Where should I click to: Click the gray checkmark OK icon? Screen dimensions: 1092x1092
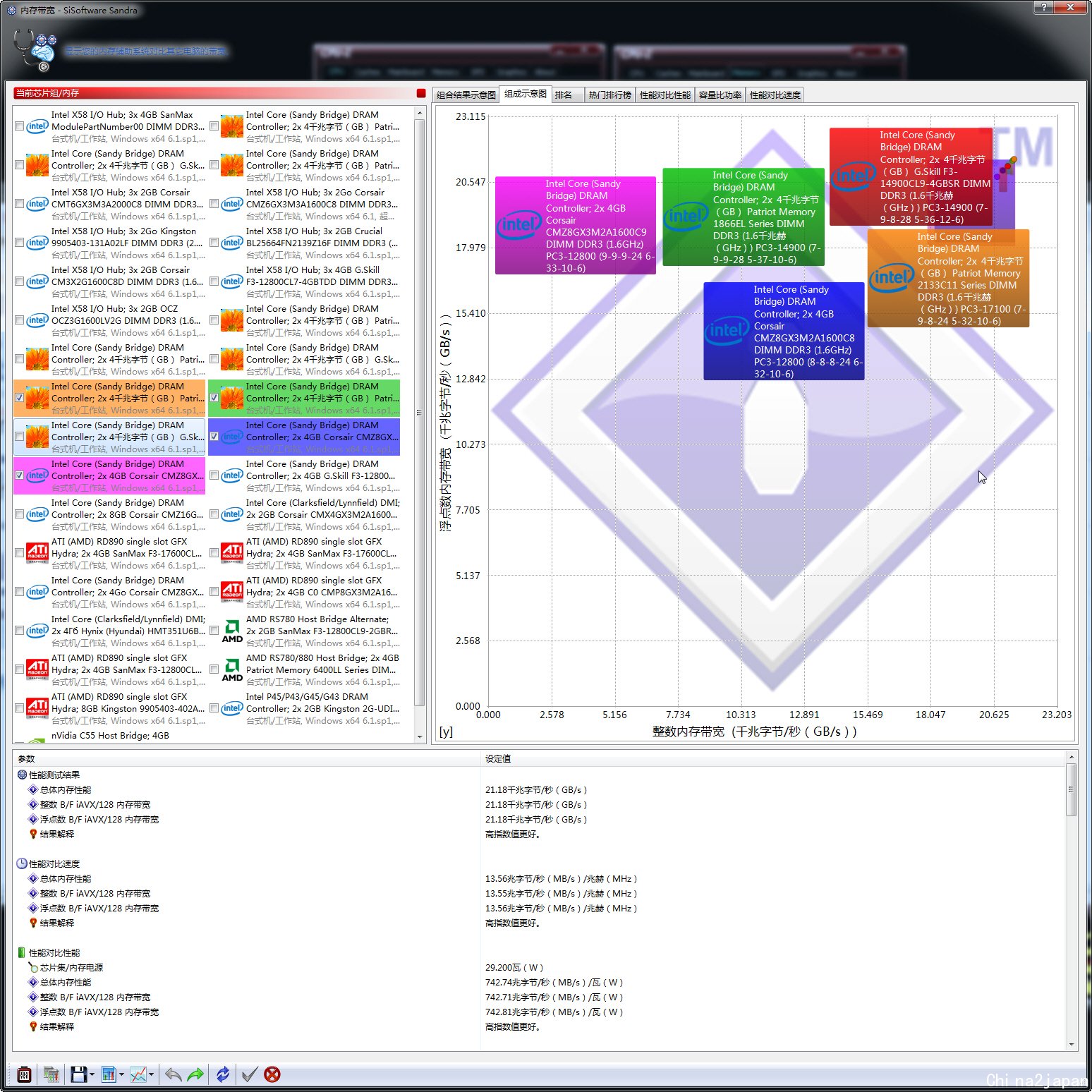point(250,1074)
